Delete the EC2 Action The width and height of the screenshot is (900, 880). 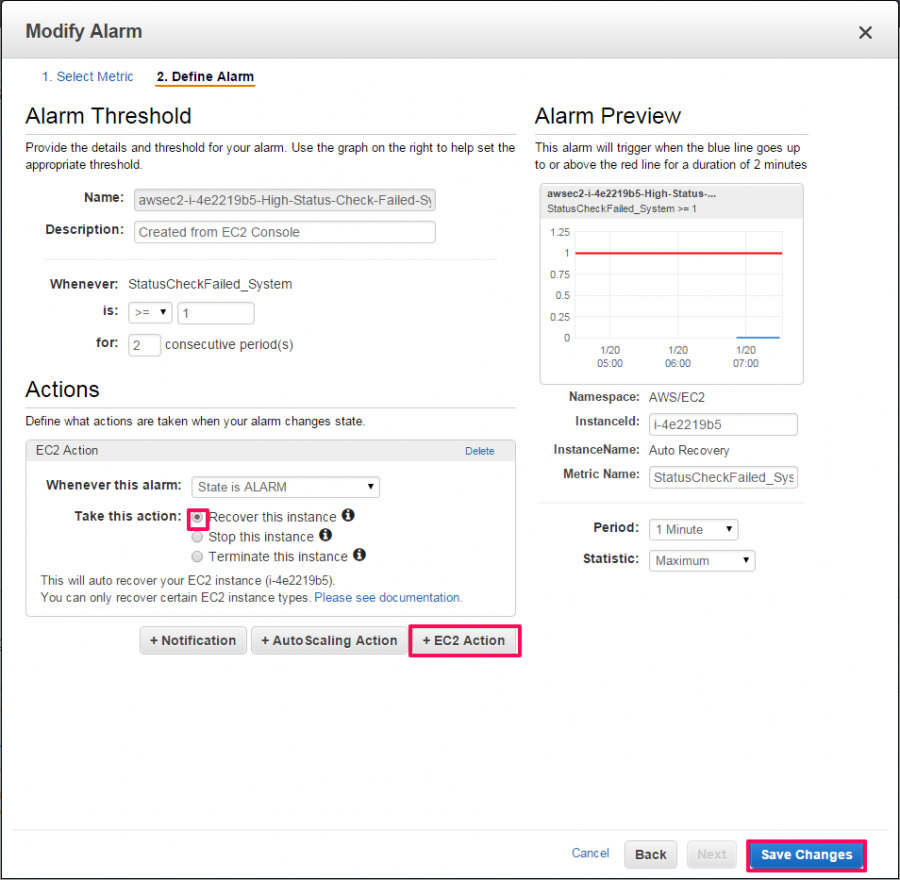(479, 451)
